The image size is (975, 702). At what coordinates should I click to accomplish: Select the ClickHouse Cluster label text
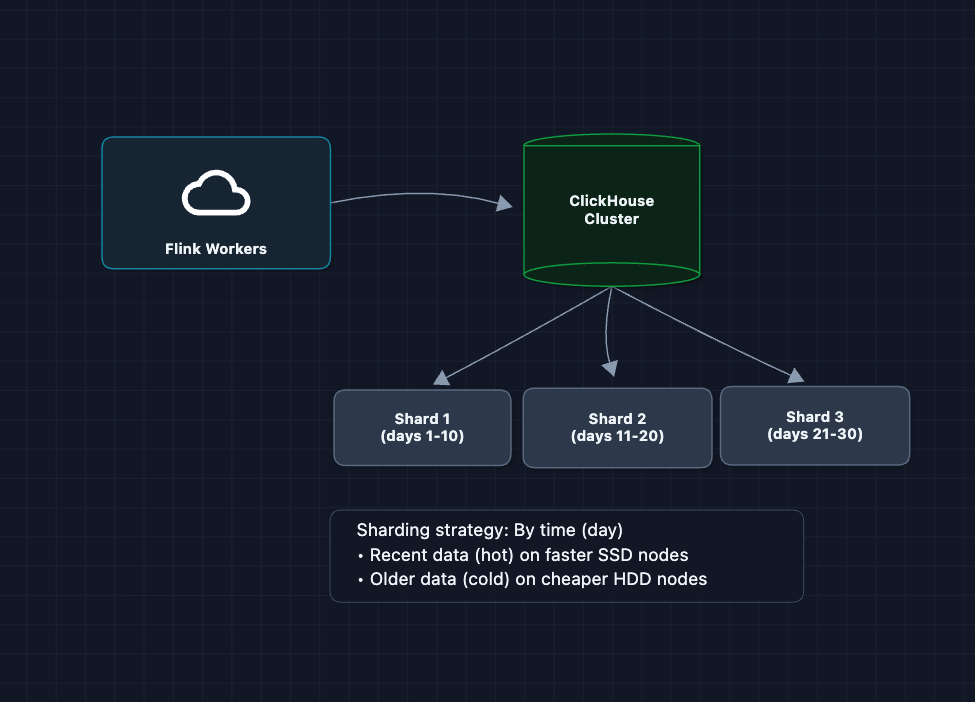[x=611, y=210]
